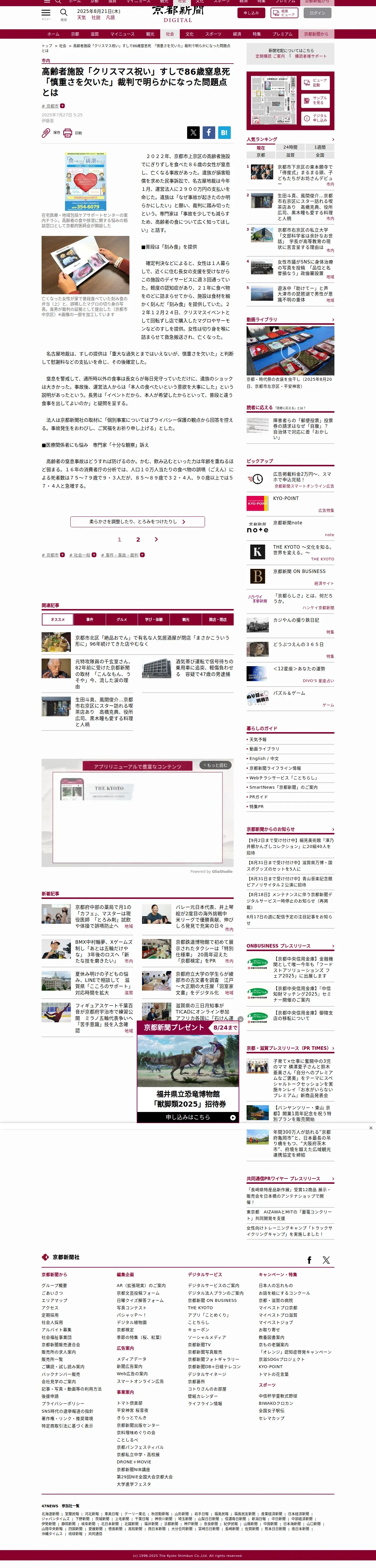Viewport: 376px width, 1568px height.
Task: Go to article page 1
Action: click(x=119, y=539)
